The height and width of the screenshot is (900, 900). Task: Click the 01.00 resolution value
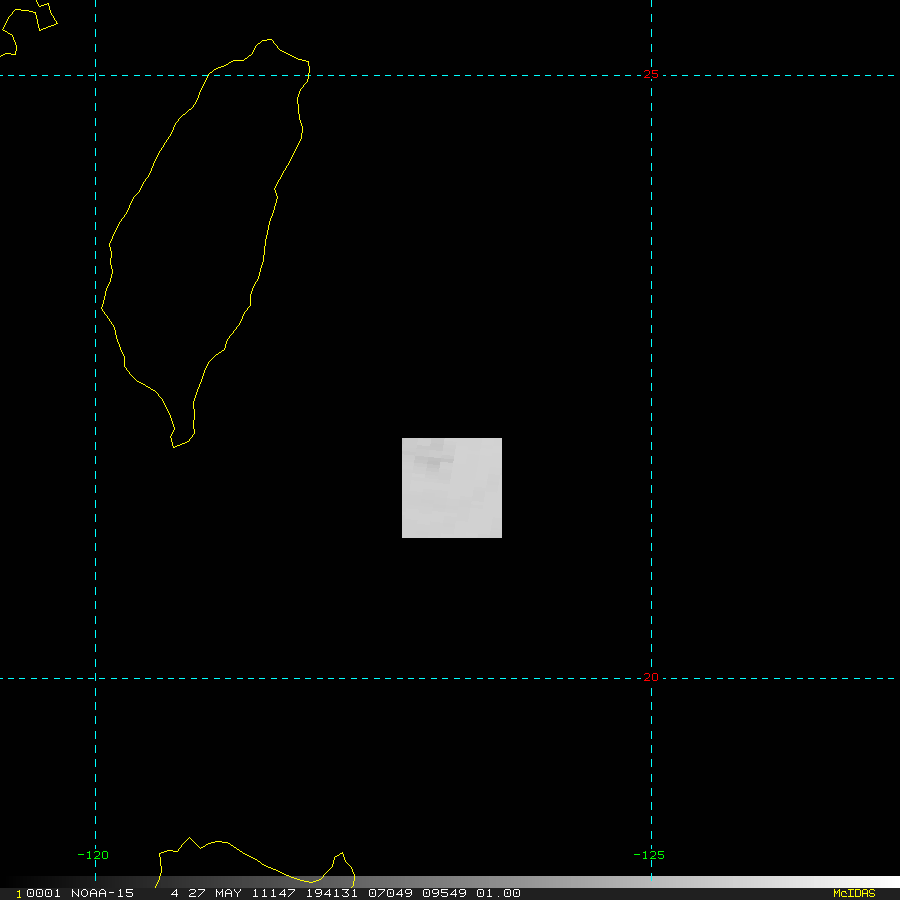[x=498, y=893]
